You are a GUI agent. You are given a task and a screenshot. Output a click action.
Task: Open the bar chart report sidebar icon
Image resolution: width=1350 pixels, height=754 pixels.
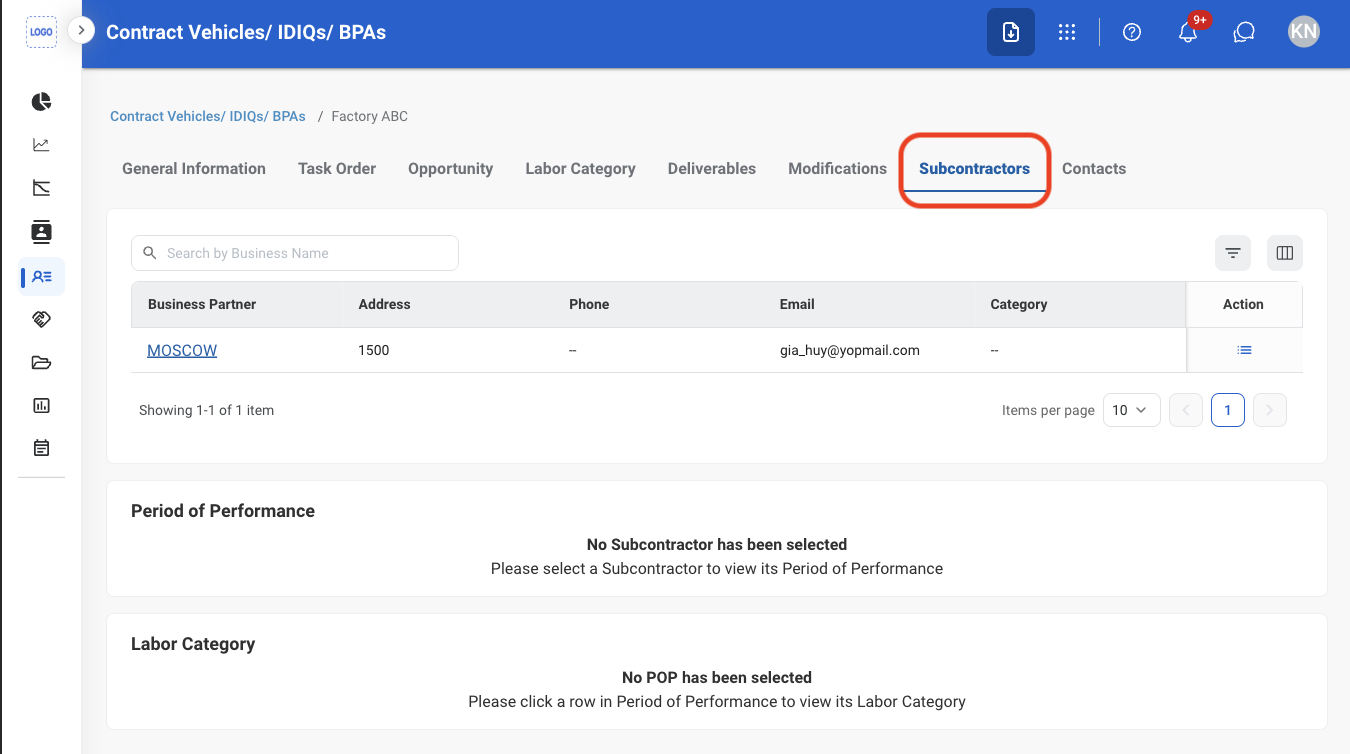(x=41, y=405)
